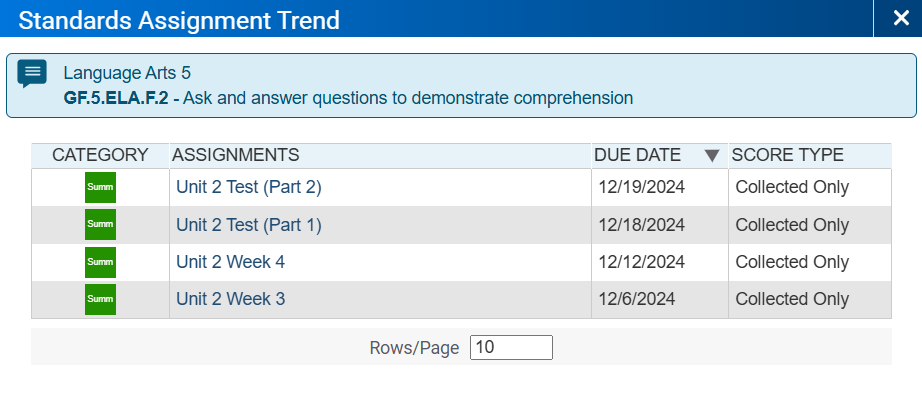Screen dimensions: 922x403
Task: Sort by the Assignments column header
Action: click(235, 155)
